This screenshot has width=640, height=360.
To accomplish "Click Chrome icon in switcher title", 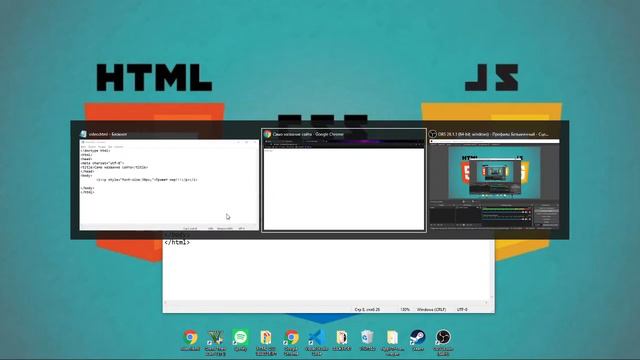I will tap(267, 134).
